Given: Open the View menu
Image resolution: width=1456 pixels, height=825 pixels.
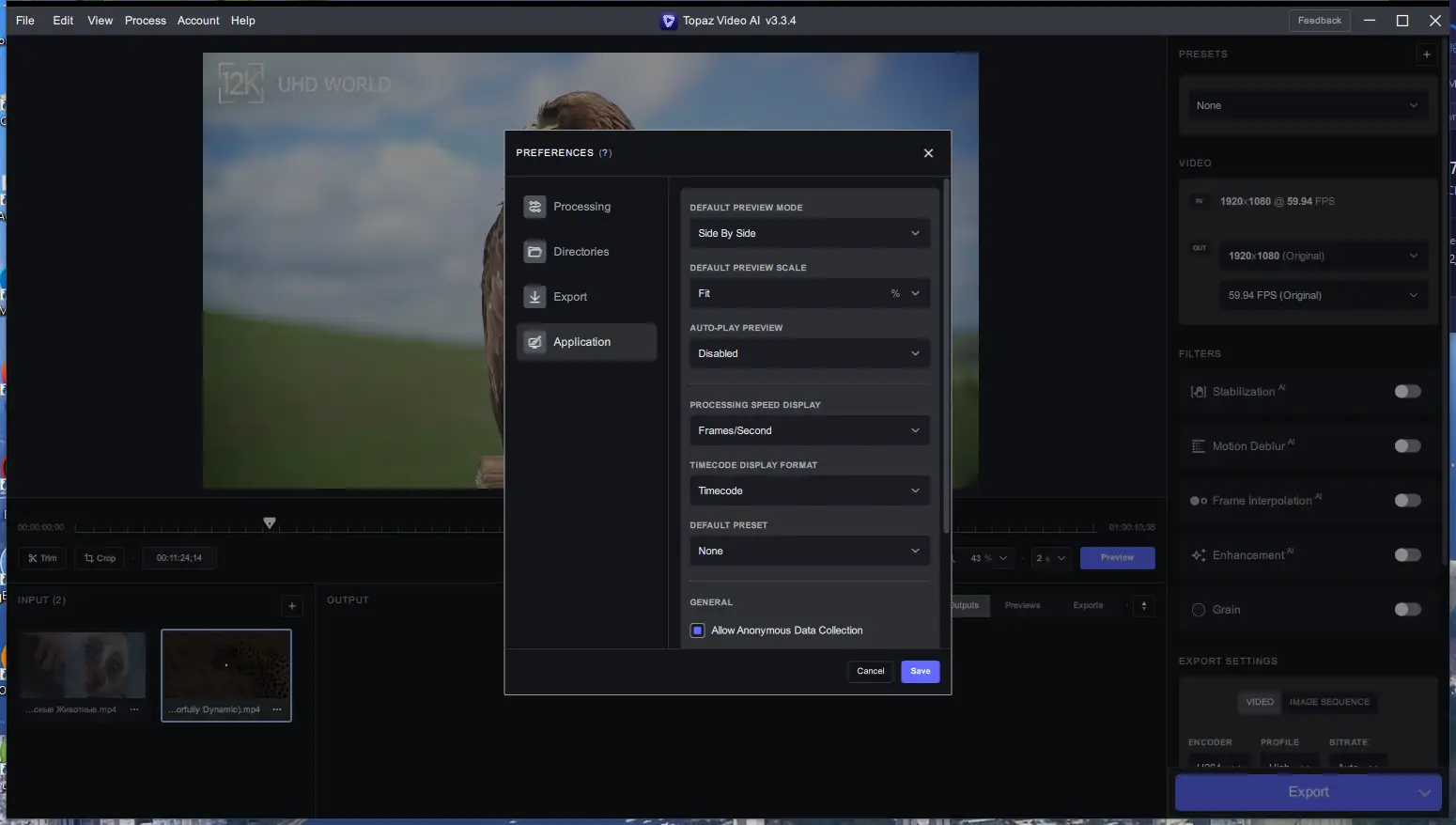Looking at the screenshot, I should click(x=100, y=21).
